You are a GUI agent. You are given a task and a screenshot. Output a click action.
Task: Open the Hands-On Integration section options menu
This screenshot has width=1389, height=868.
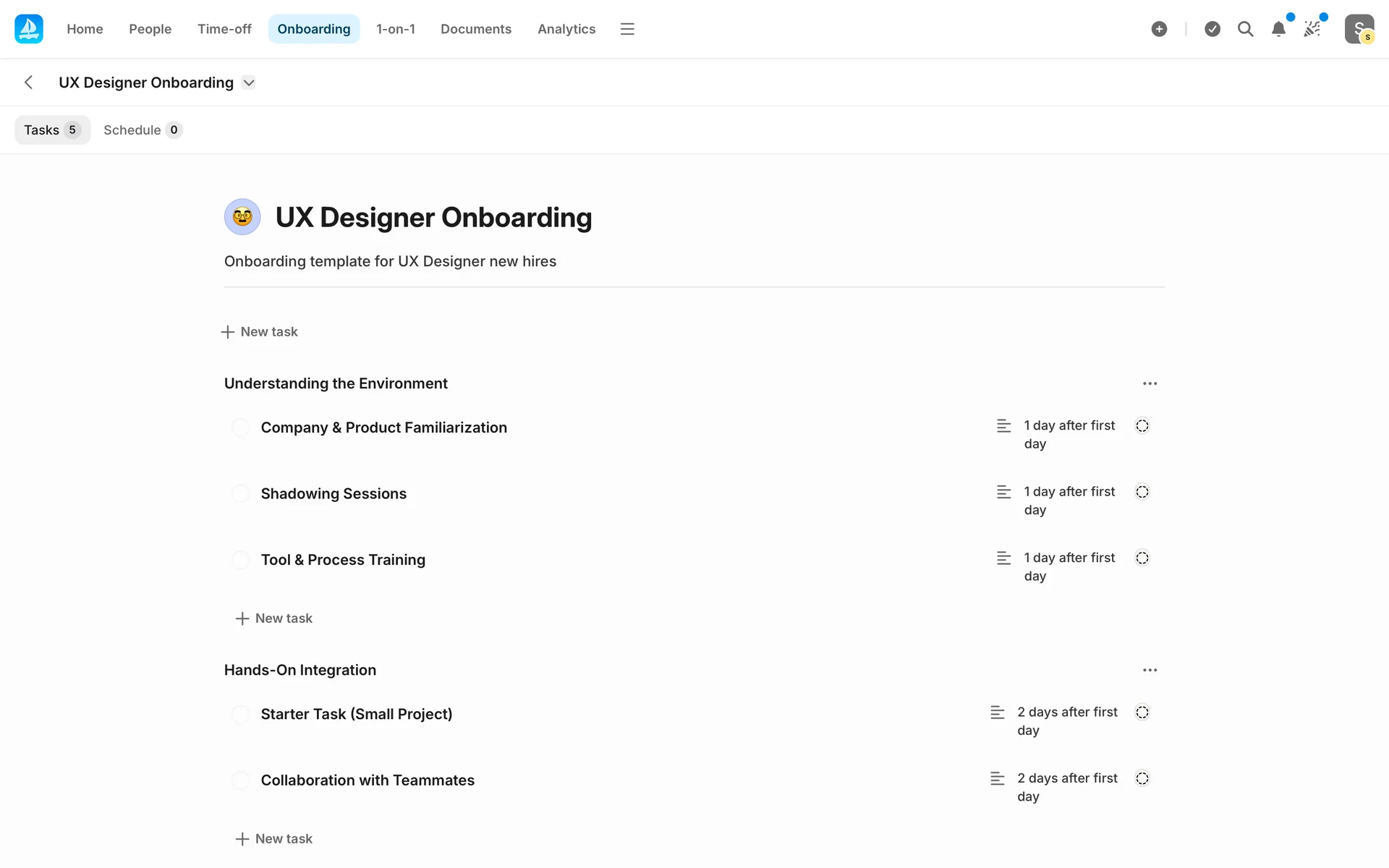point(1150,670)
